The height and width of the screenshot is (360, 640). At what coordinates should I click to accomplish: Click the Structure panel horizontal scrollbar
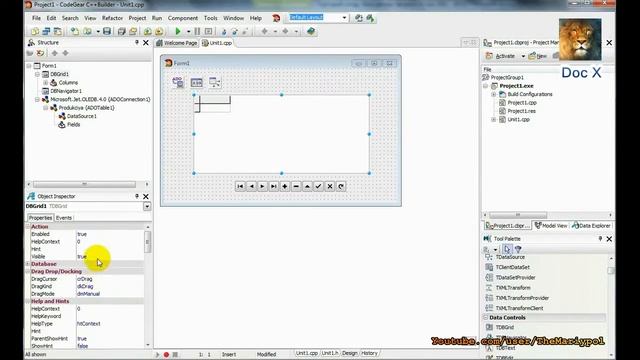click(84, 184)
